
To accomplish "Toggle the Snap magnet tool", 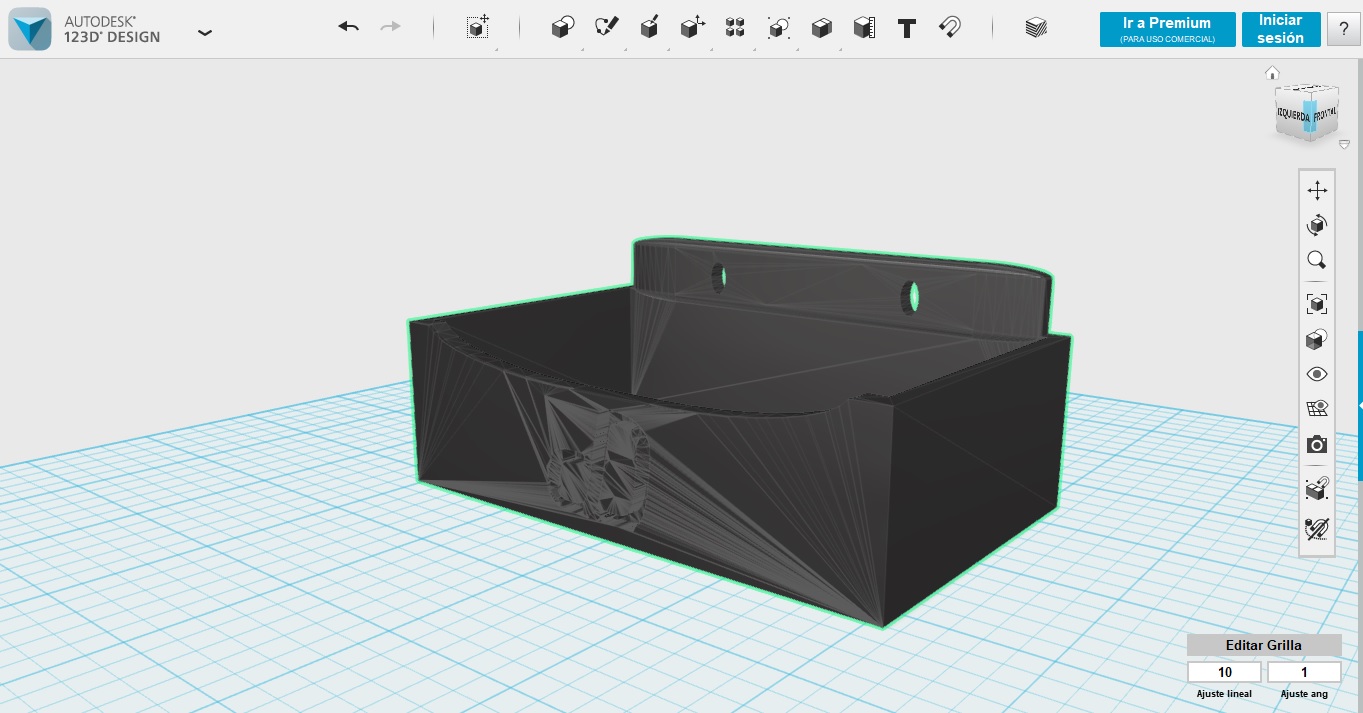I will pyautogui.click(x=950, y=28).
